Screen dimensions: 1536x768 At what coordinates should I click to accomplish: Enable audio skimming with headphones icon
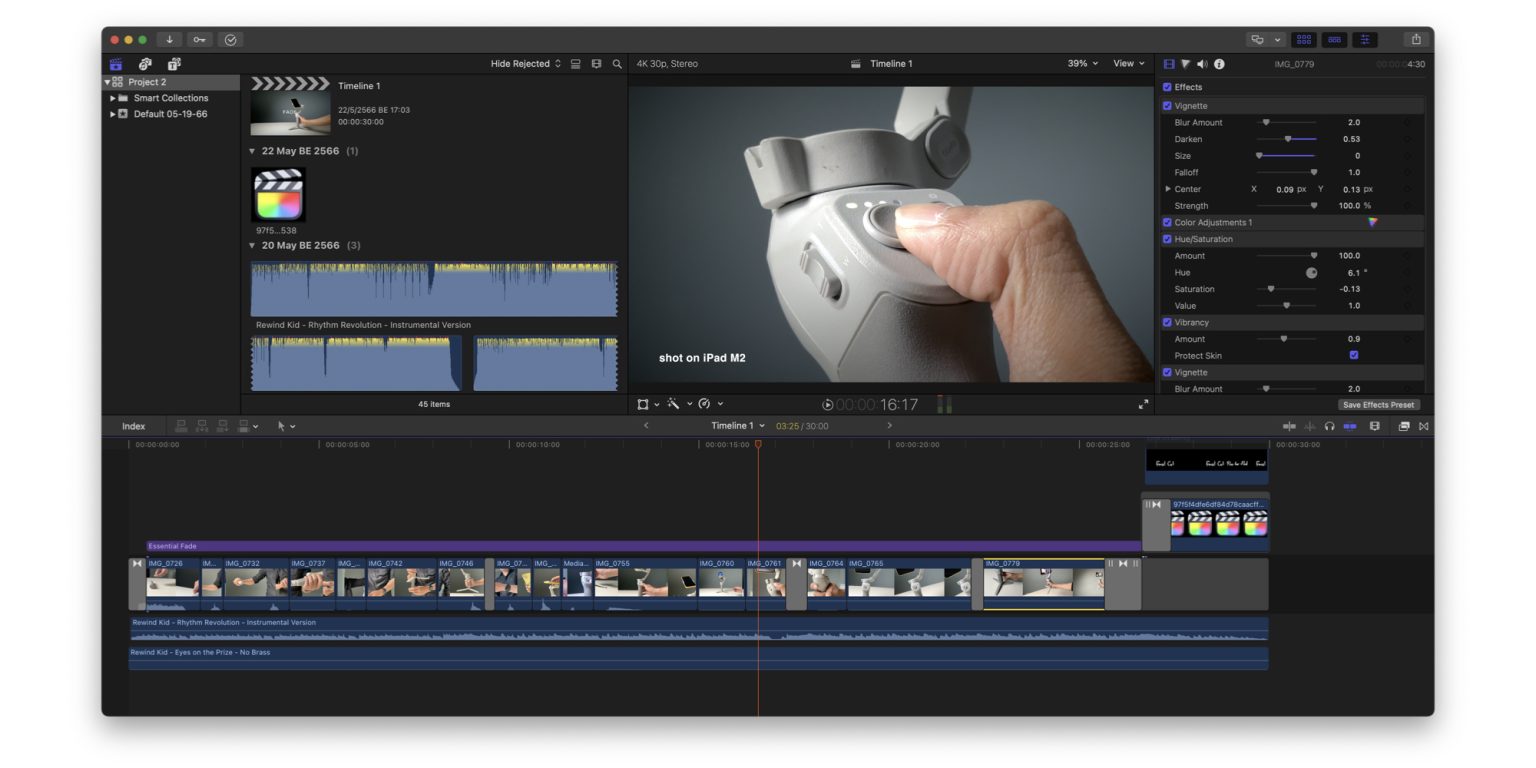(1331, 425)
